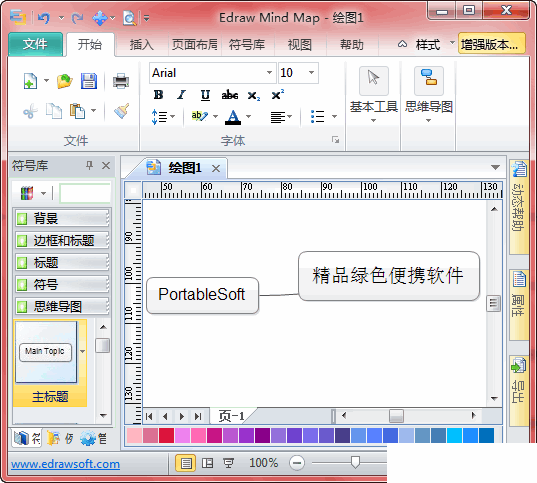
Task: Expand the 背景 Background library category
Action: [x=62, y=218]
